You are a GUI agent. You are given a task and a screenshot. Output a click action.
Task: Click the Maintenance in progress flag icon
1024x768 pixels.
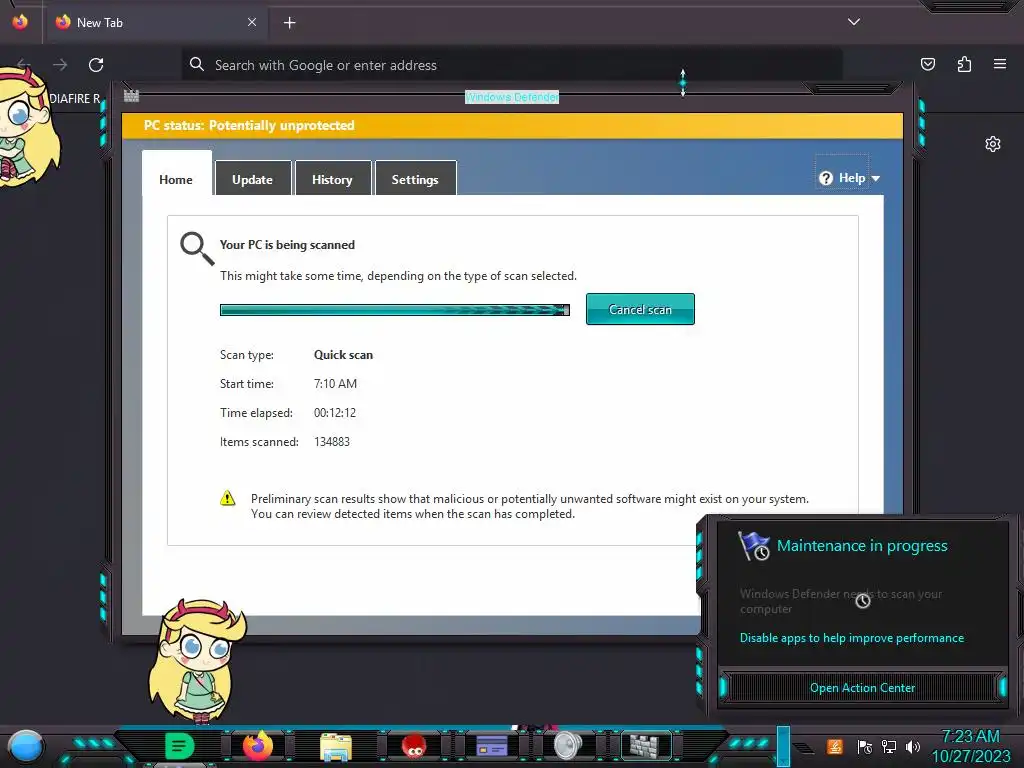(754, 546)
